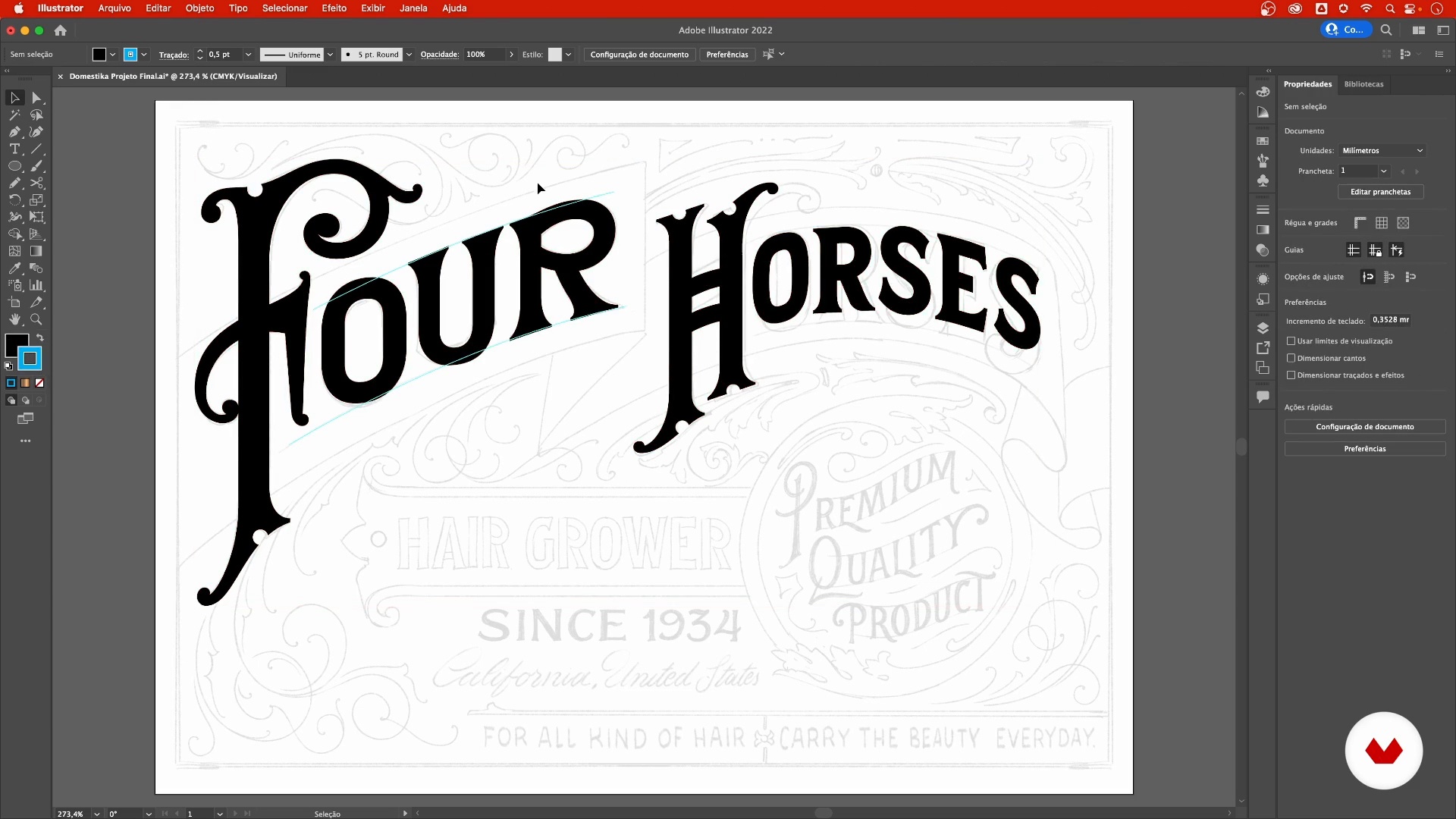Screen dimensions: 1456x819
Task: Open the Prancheta number dropdown
Action: coord(1383,171)
